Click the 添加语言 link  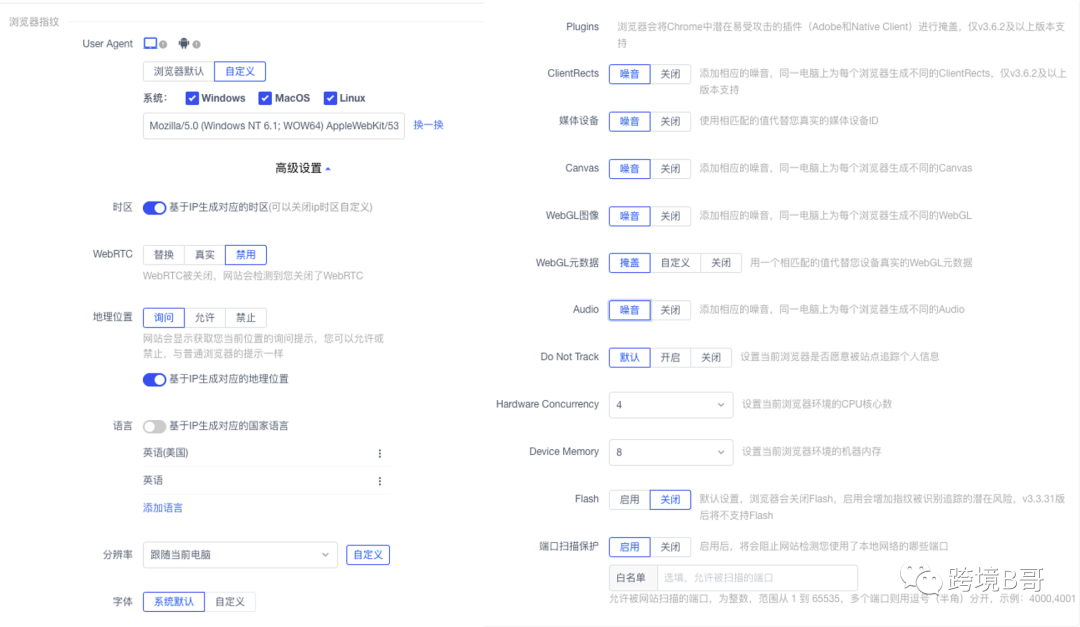[x=163, y=508]
